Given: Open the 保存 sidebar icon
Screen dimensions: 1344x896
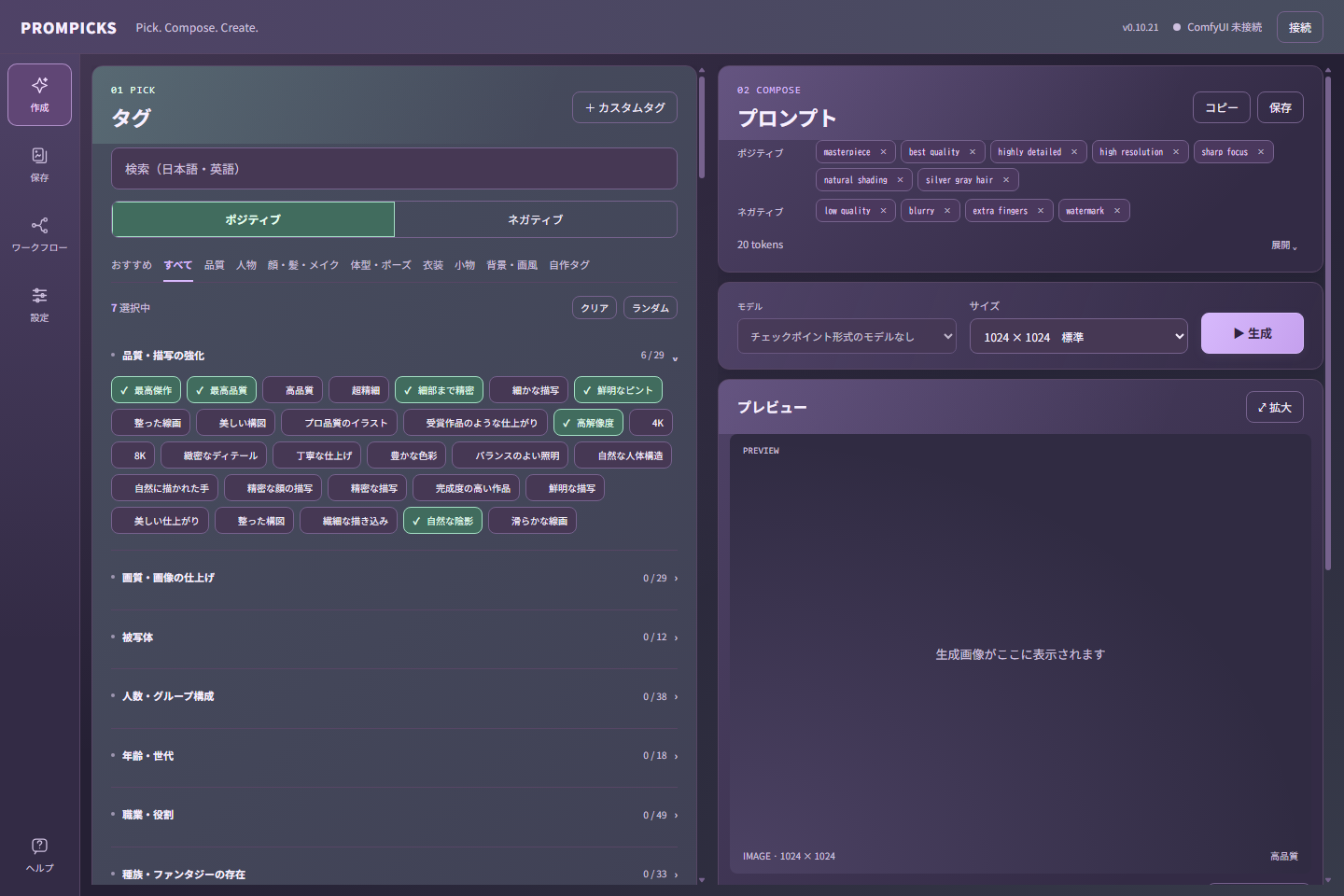Looking at the screenshot, I should (39, 164).
